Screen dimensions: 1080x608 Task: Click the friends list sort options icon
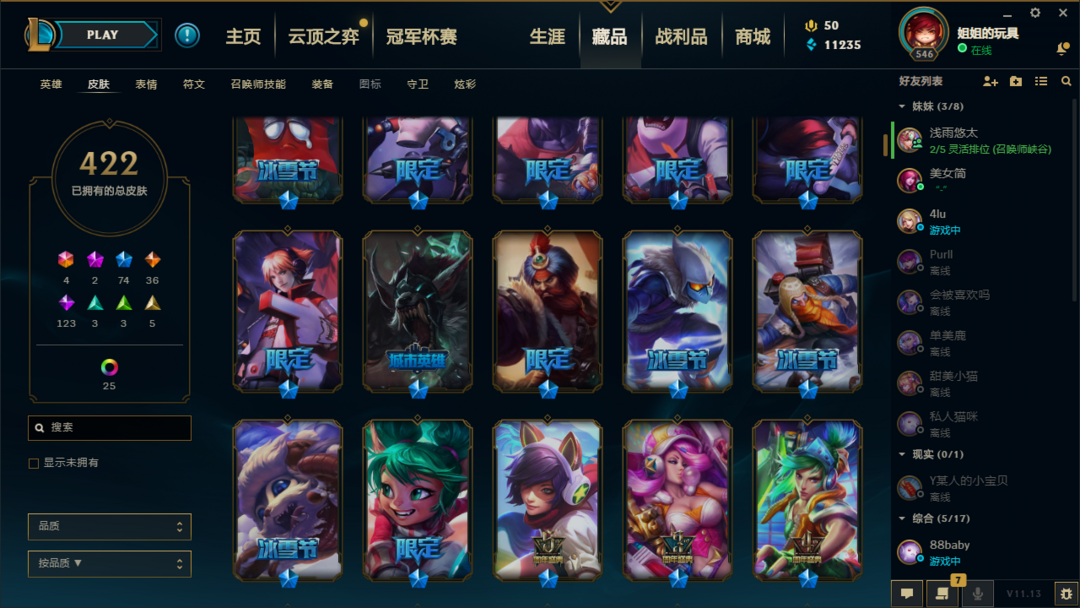click(x=1041, y=81)
